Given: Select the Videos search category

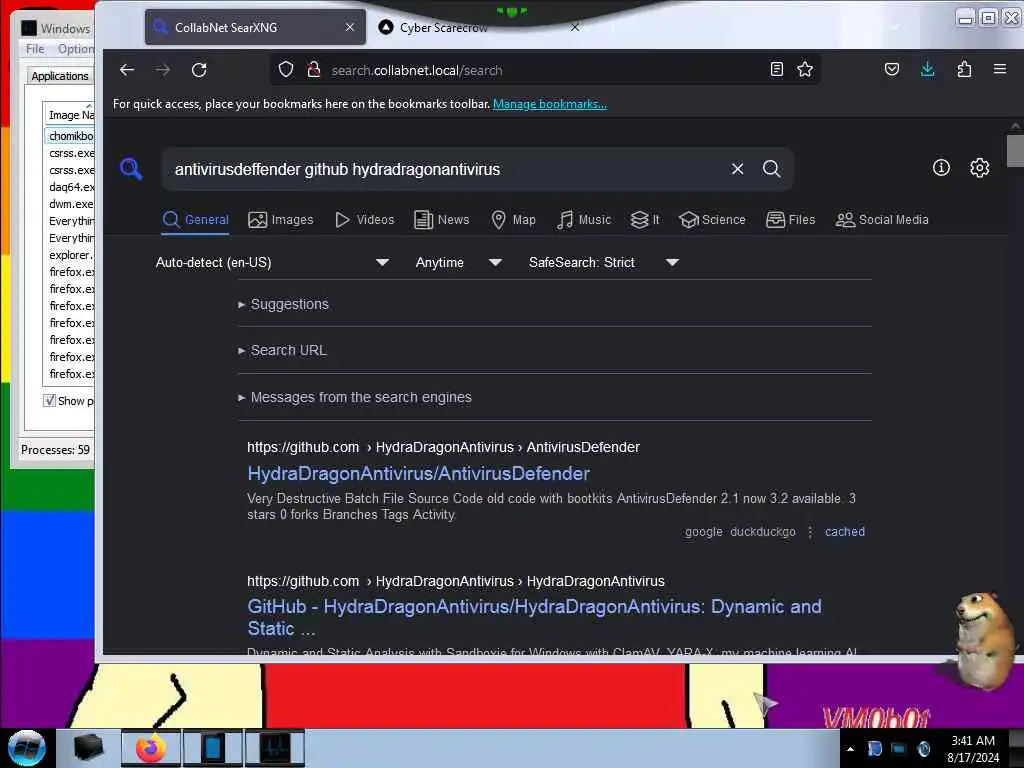Looking at the screenshot, I should click(364, 220).
